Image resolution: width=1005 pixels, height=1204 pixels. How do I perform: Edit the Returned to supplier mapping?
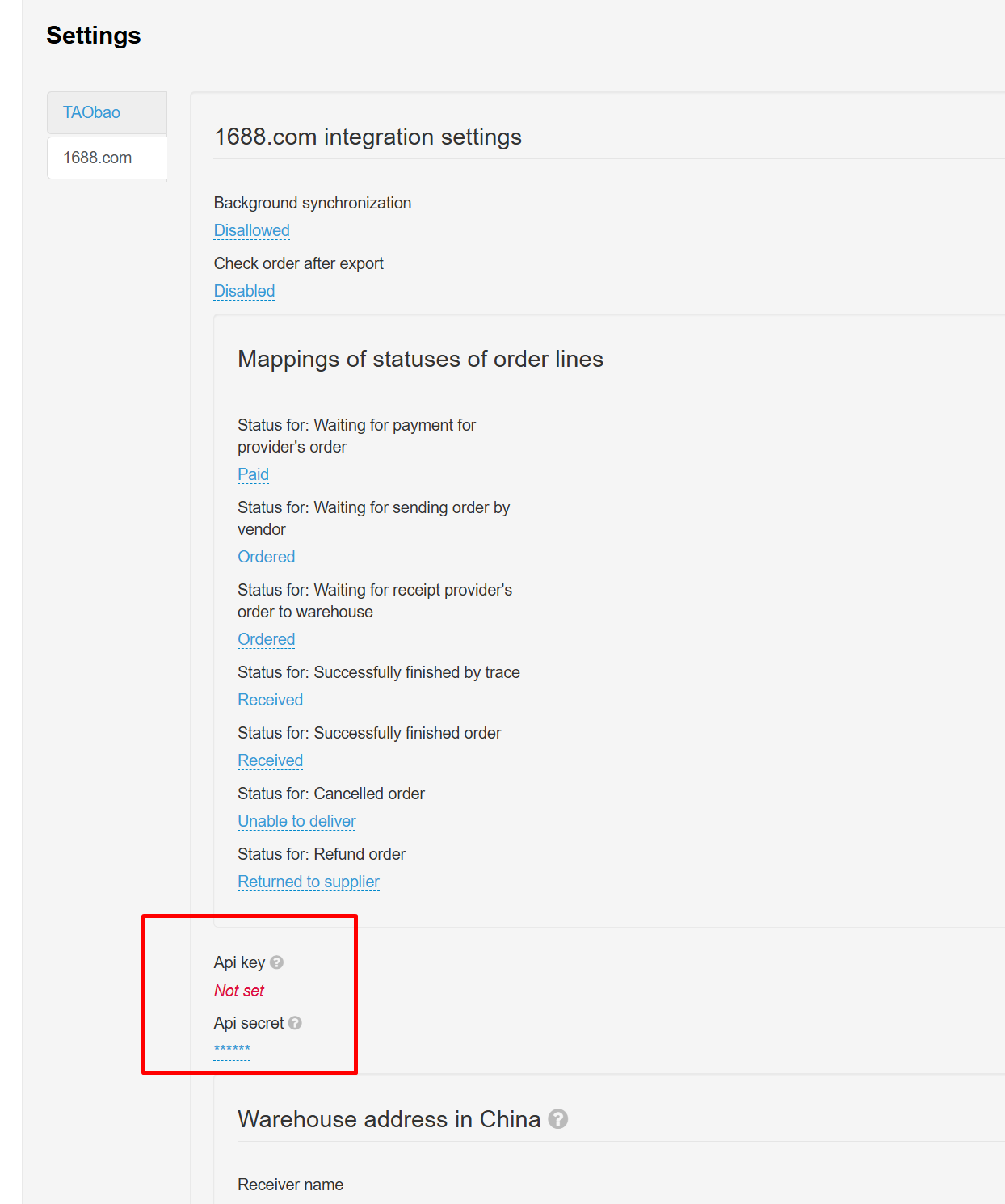pos(308,882)
